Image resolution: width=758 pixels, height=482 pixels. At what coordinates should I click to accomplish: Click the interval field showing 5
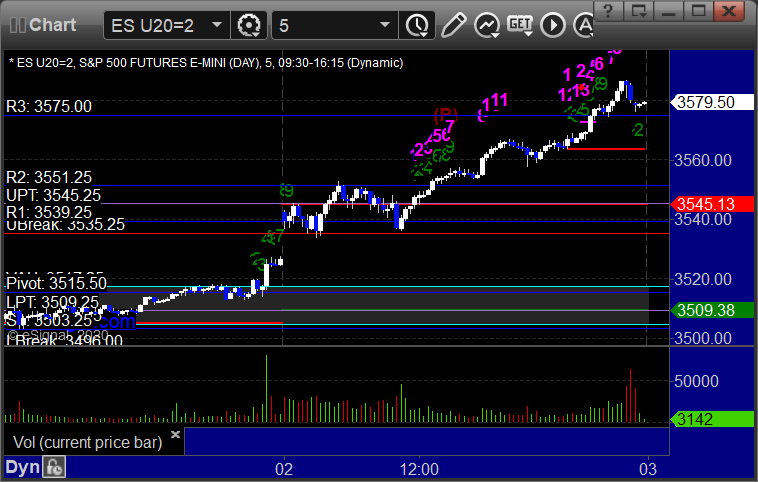pyautogui.click(x=335, y=25)
